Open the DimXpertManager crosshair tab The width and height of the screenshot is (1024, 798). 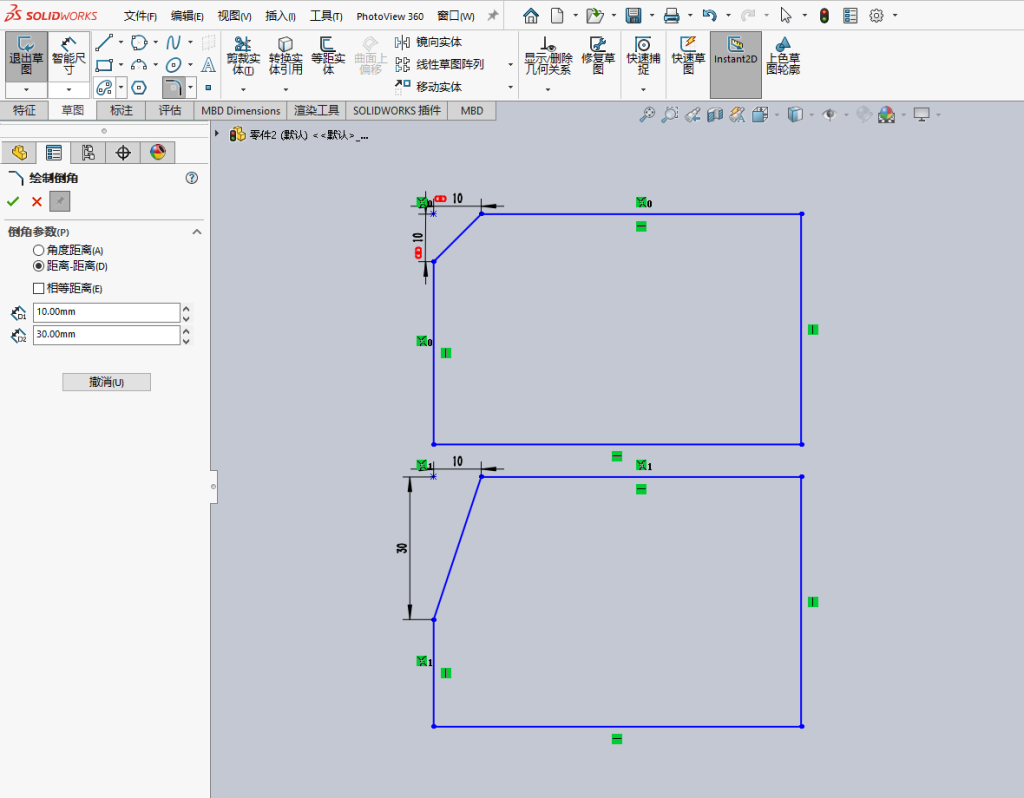pyautogui.click(x=123, y=153)
